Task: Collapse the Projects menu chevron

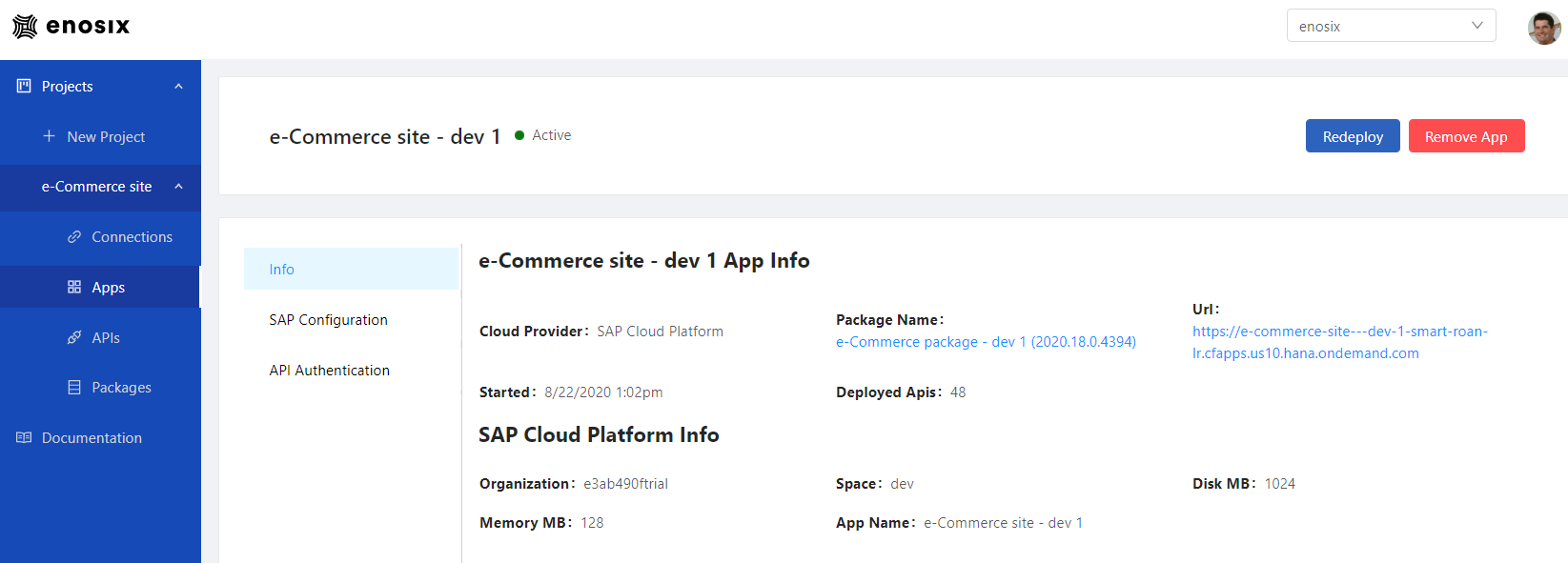Action: click(178, 87)
